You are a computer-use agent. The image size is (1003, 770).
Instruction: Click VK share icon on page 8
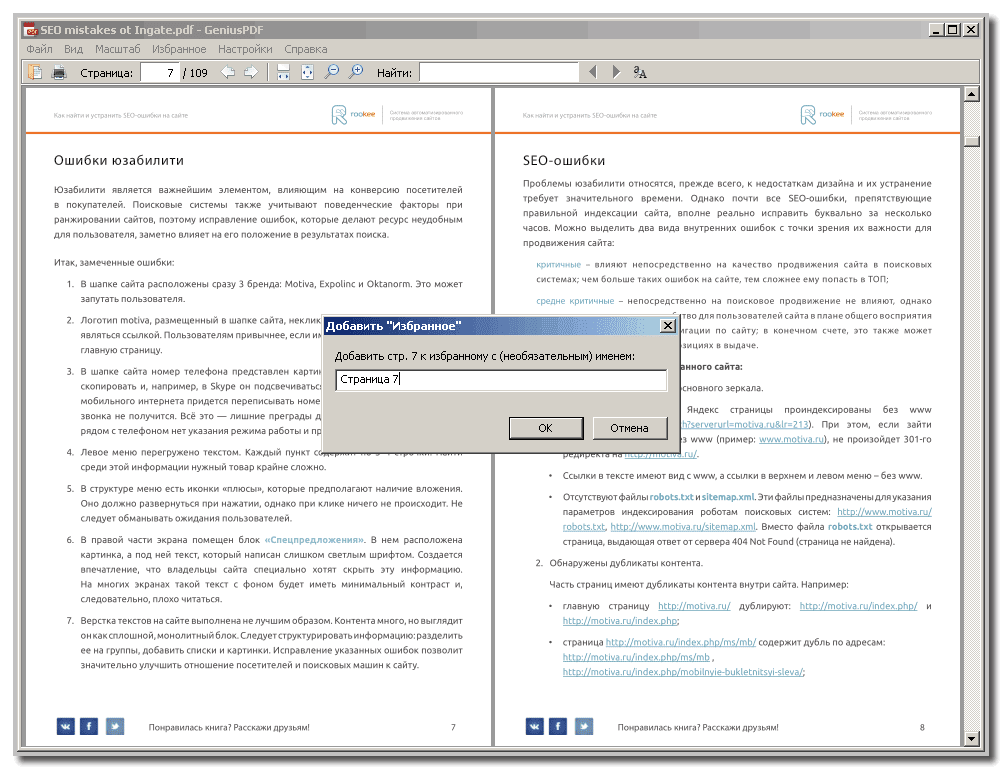coord(535,727)
